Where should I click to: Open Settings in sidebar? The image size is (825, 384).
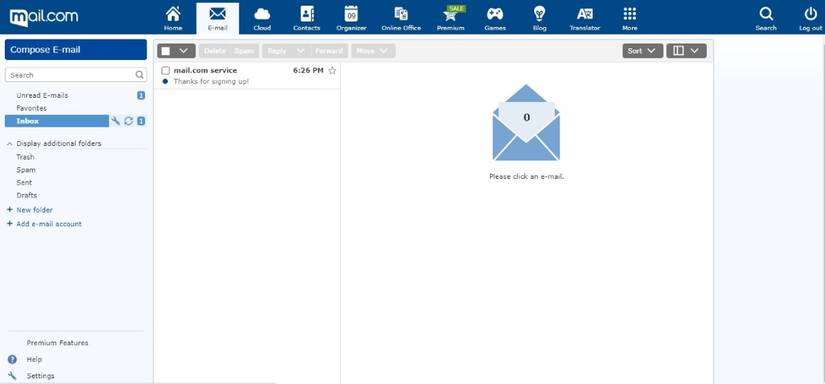coord(41,376)
